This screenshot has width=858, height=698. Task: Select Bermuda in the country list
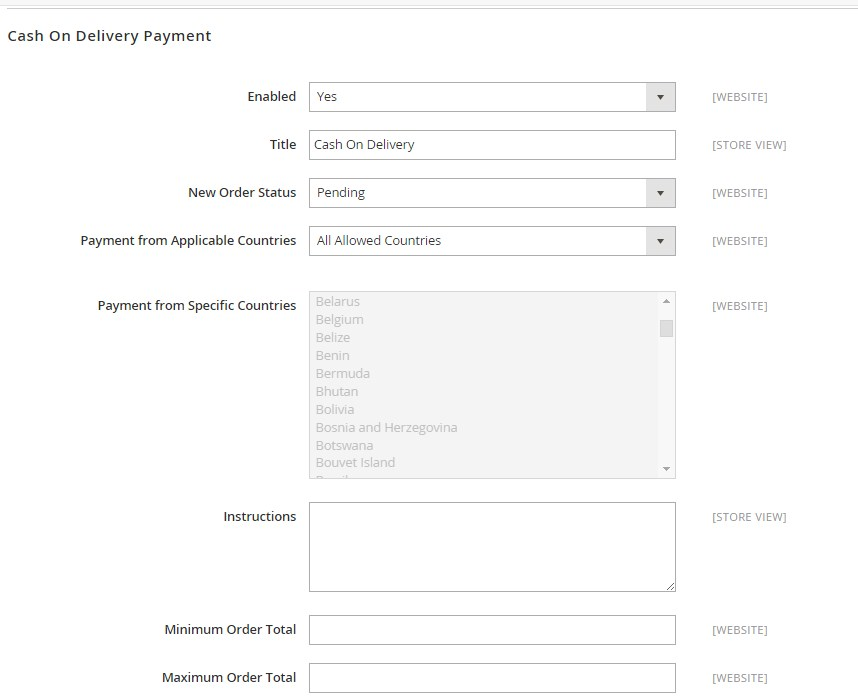point(343,374)
